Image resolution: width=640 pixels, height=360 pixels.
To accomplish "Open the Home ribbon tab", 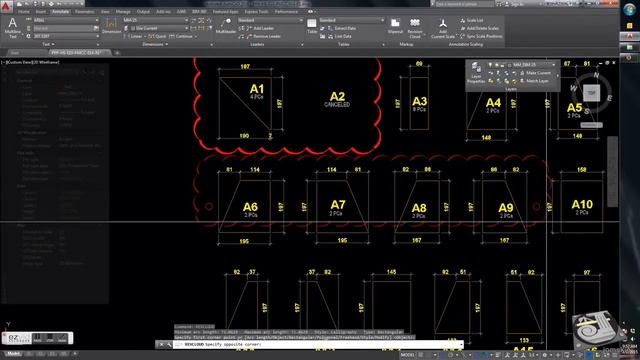I will (24, 12).
